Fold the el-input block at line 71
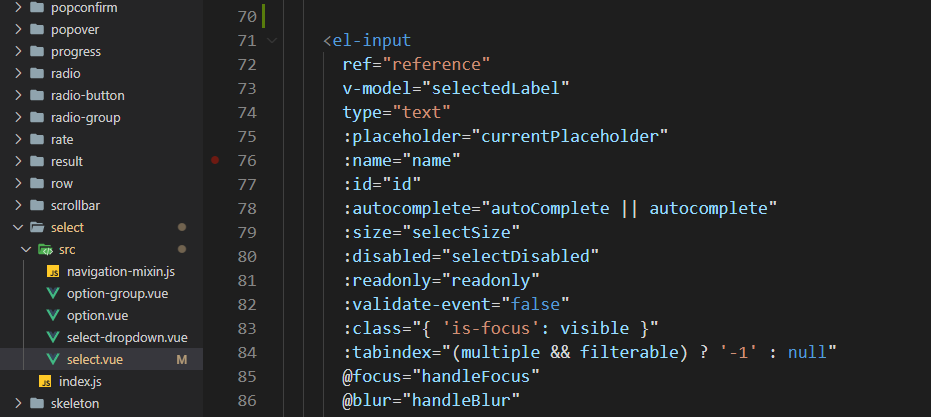The image size is (931, 417). tap(273, 42)
